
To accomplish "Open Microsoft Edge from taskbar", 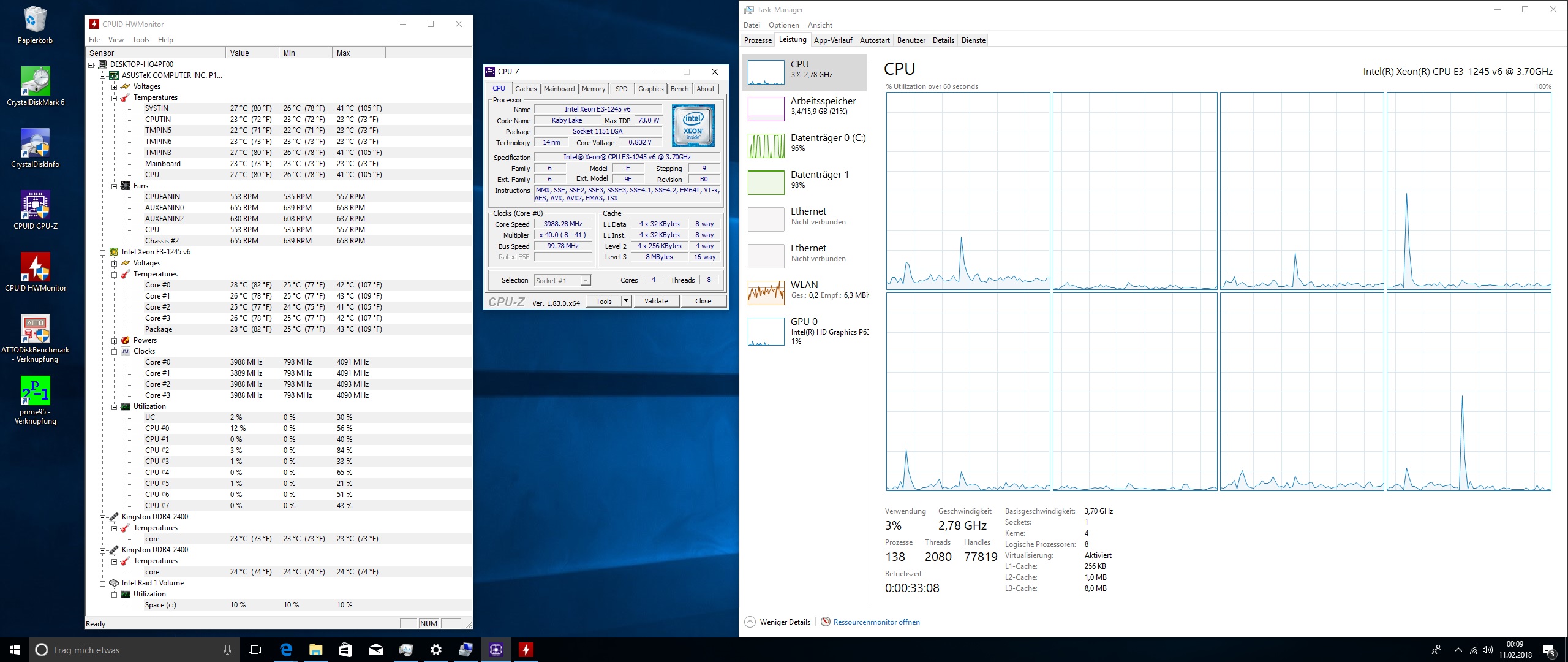I will [286, 650].
